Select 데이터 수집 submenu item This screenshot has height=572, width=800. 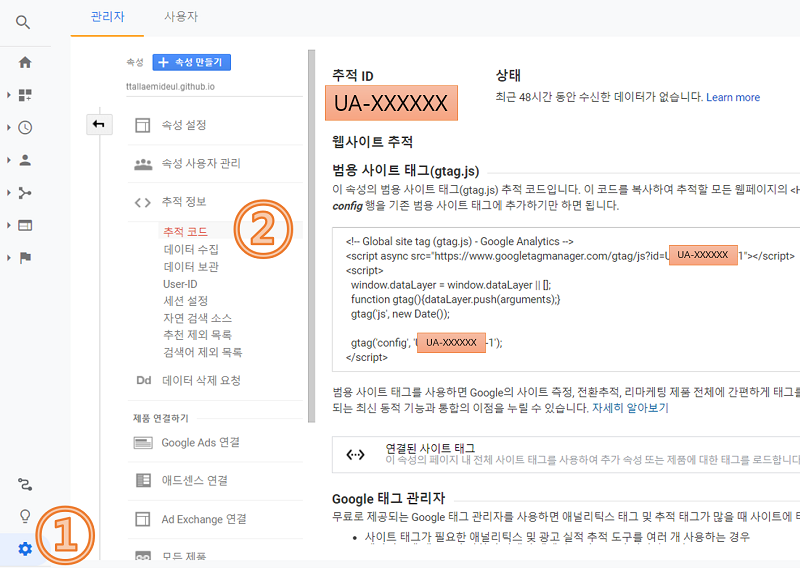191,249
